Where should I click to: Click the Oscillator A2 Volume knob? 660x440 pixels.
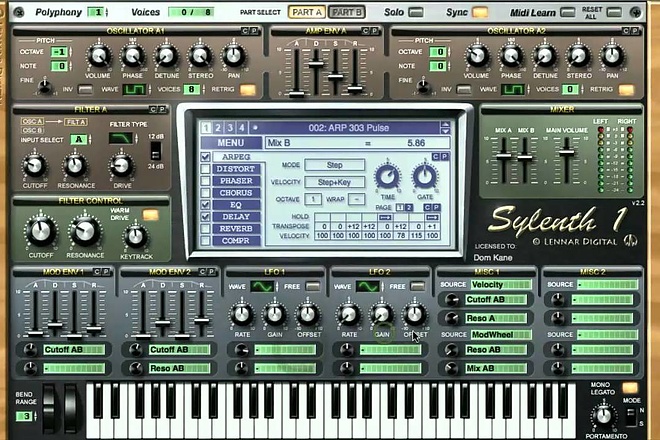click(x=477, y=56)
